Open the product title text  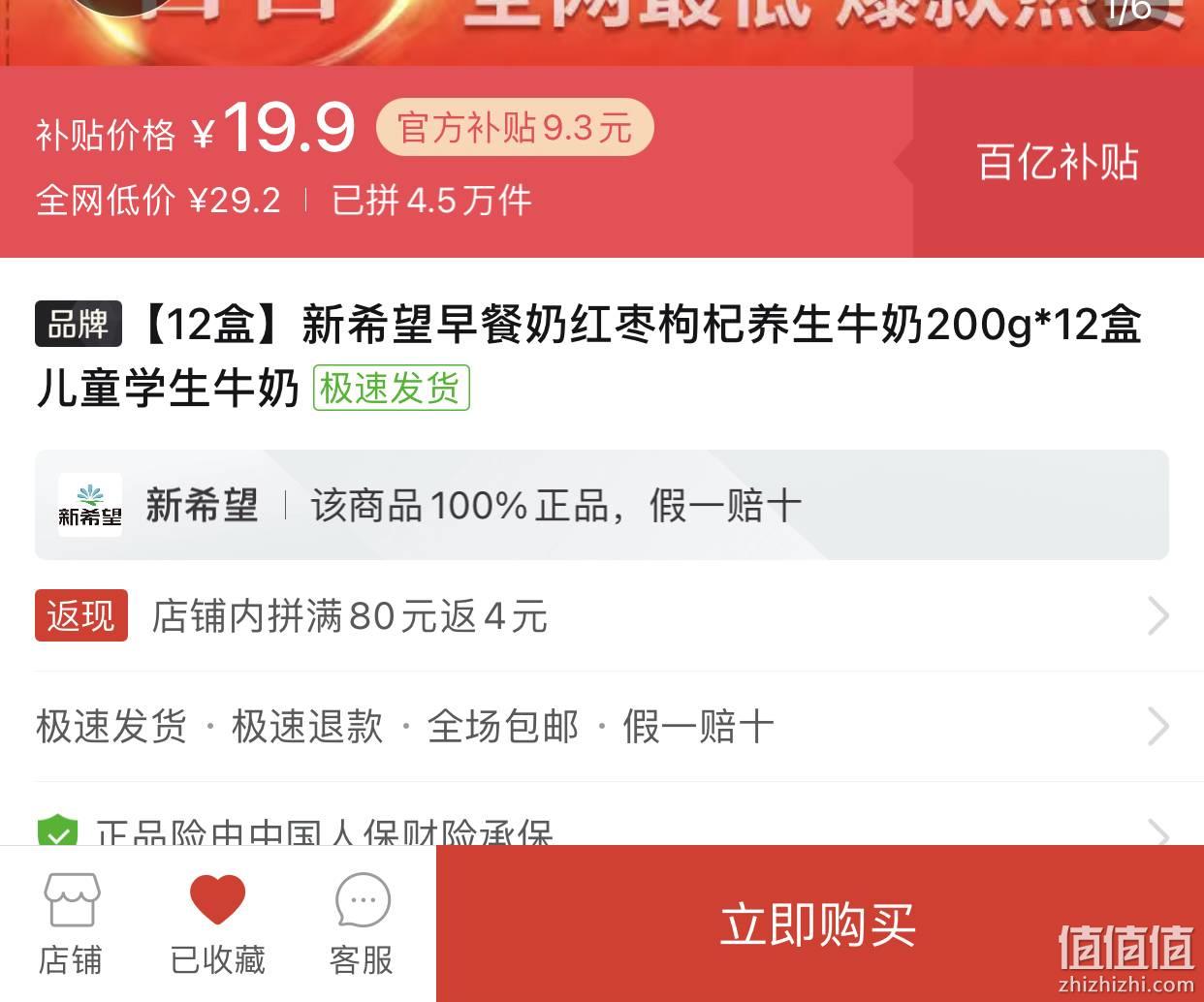click(x=588, y=356)
